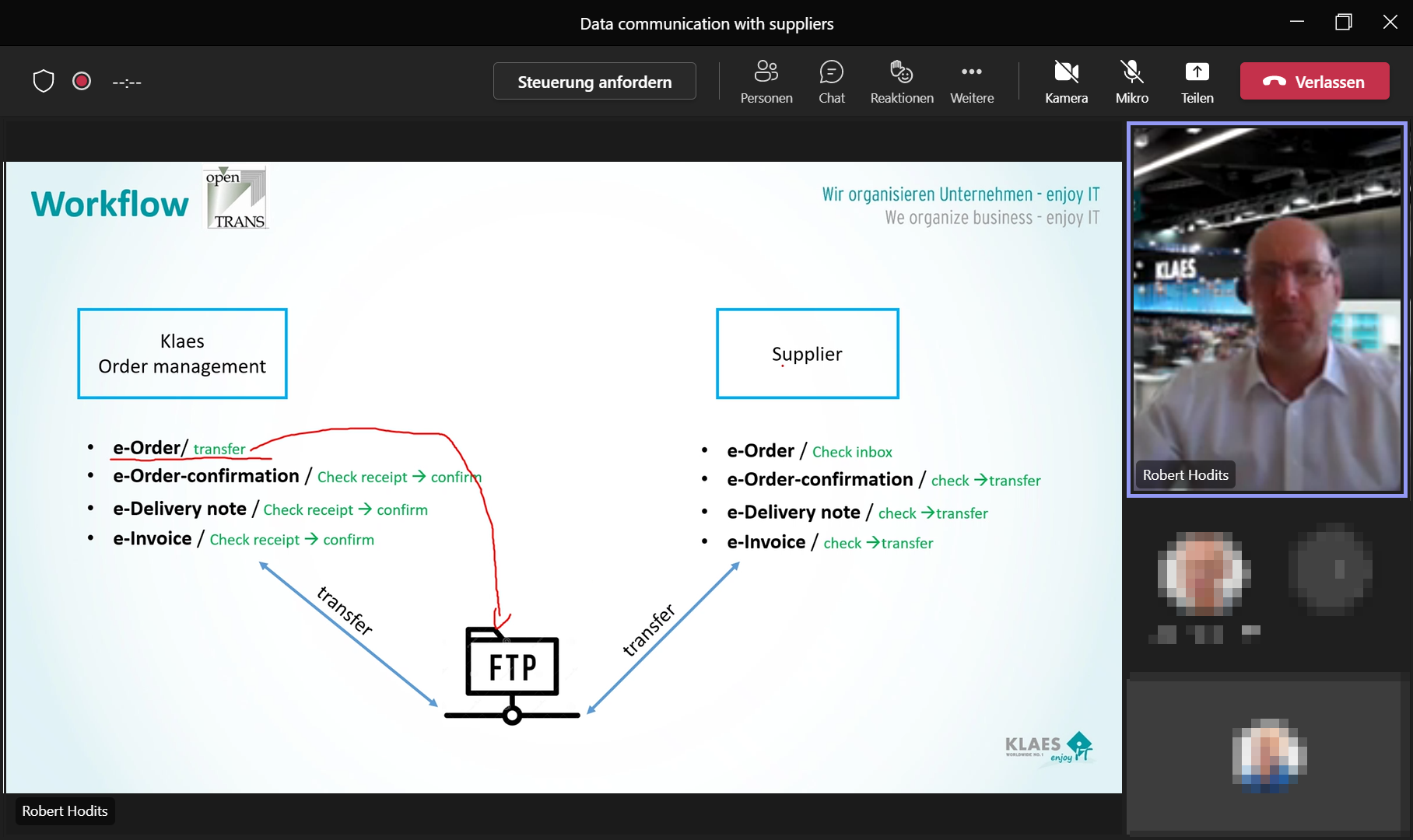Click the FTP folder icon on slide
Image resolution: width=1413 pixels, height=840 pixels.
(x=512, y=675)
